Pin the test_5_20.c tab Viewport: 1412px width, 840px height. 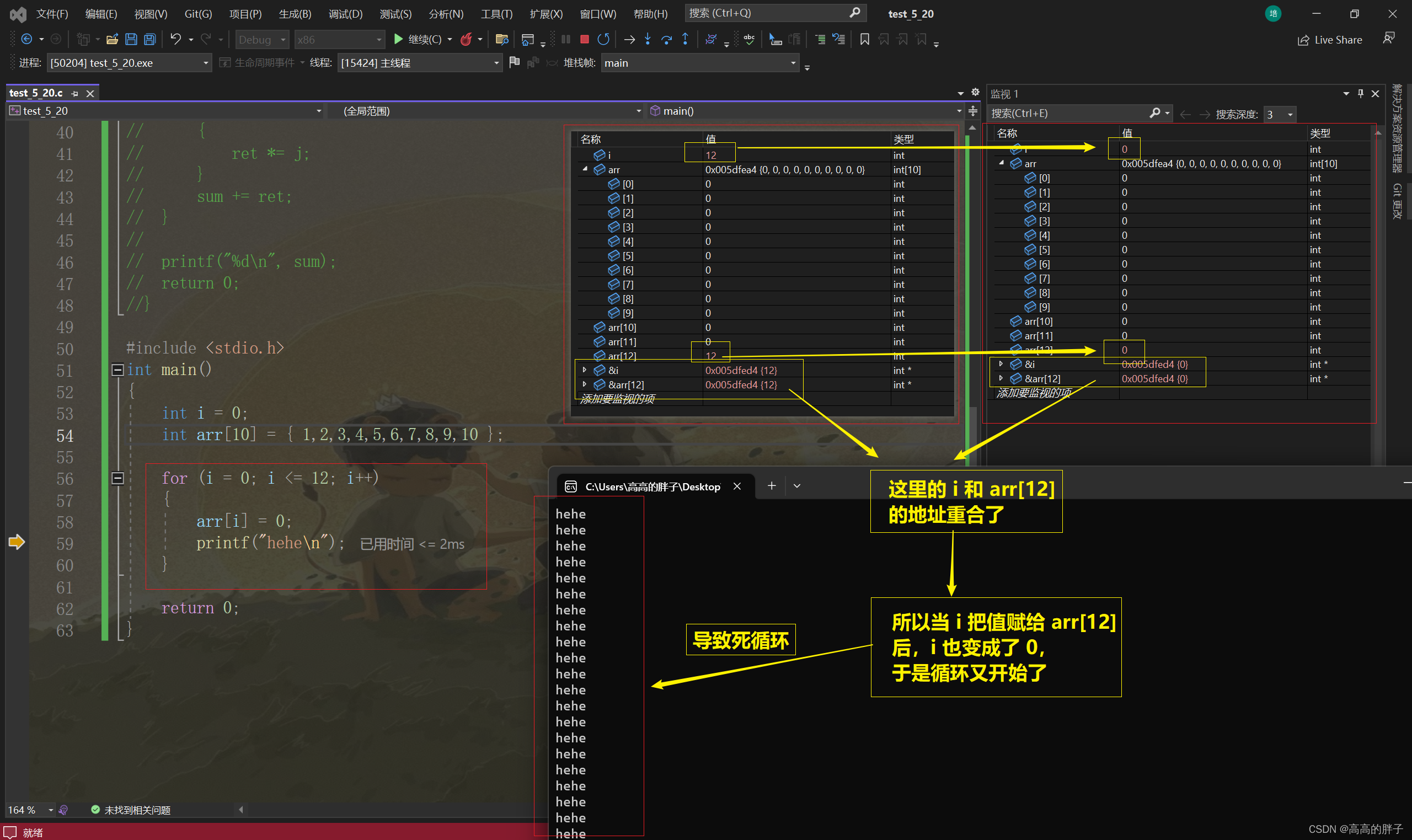(x=74, y=93)
